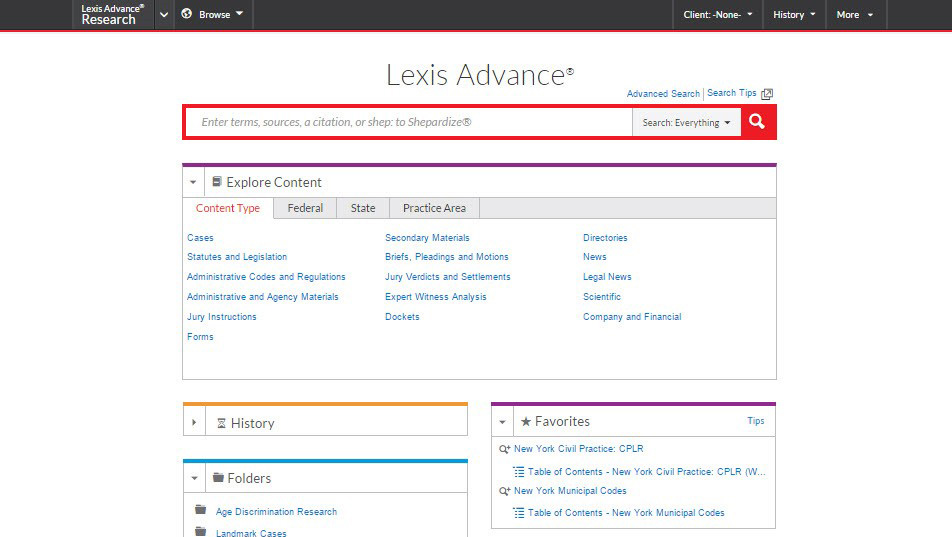Open the More menu in top bar
The height and width of the screenshot is (537, 952).
(x=855, y=15)
